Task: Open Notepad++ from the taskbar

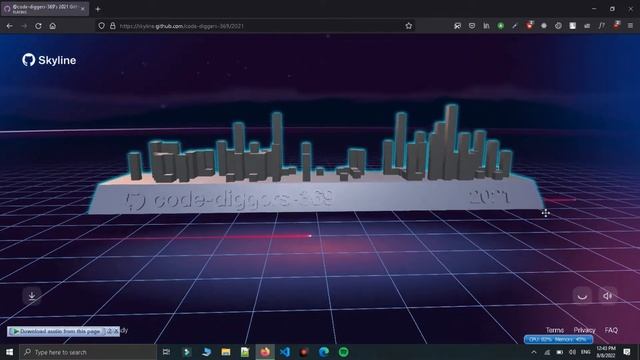Action: (x=245, y=352)
